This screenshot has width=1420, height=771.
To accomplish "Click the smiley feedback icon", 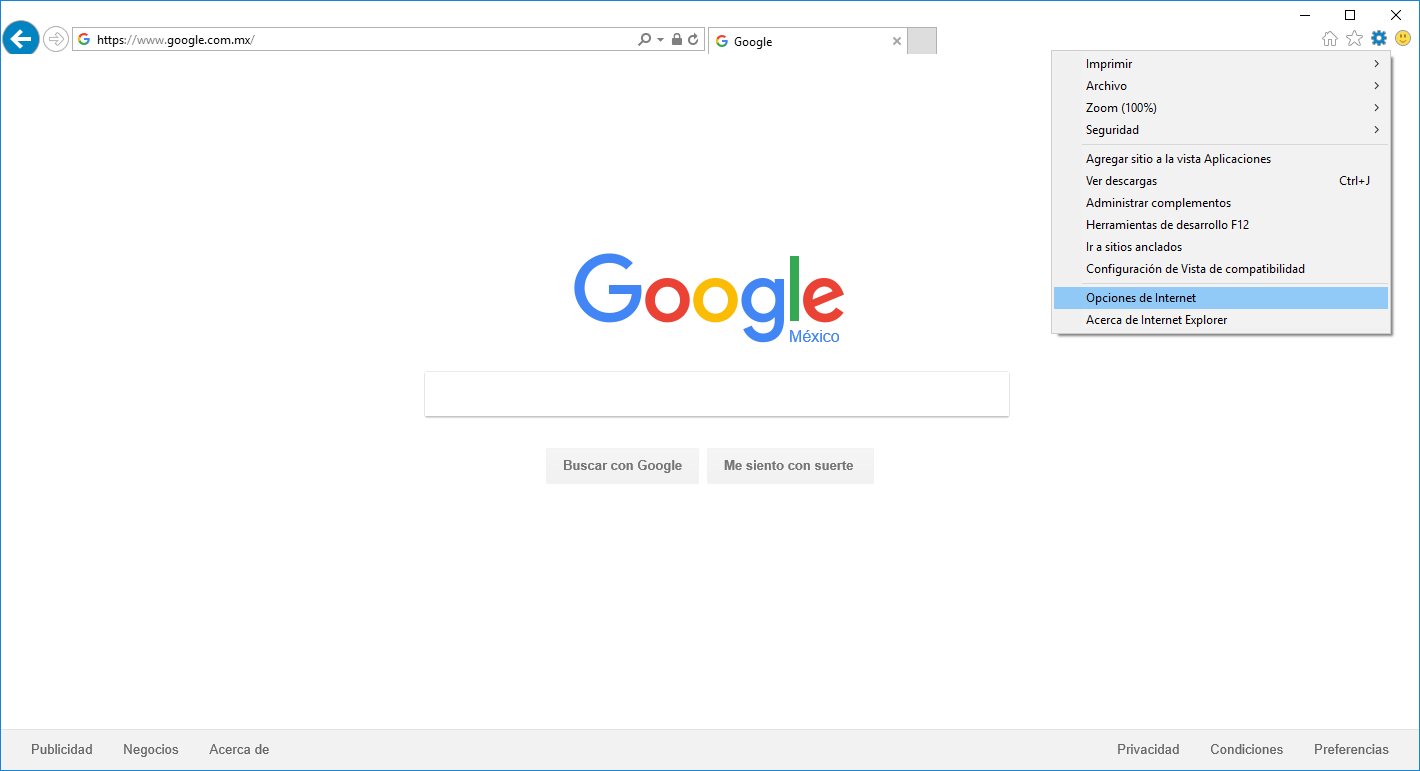I will (1403, 39).
